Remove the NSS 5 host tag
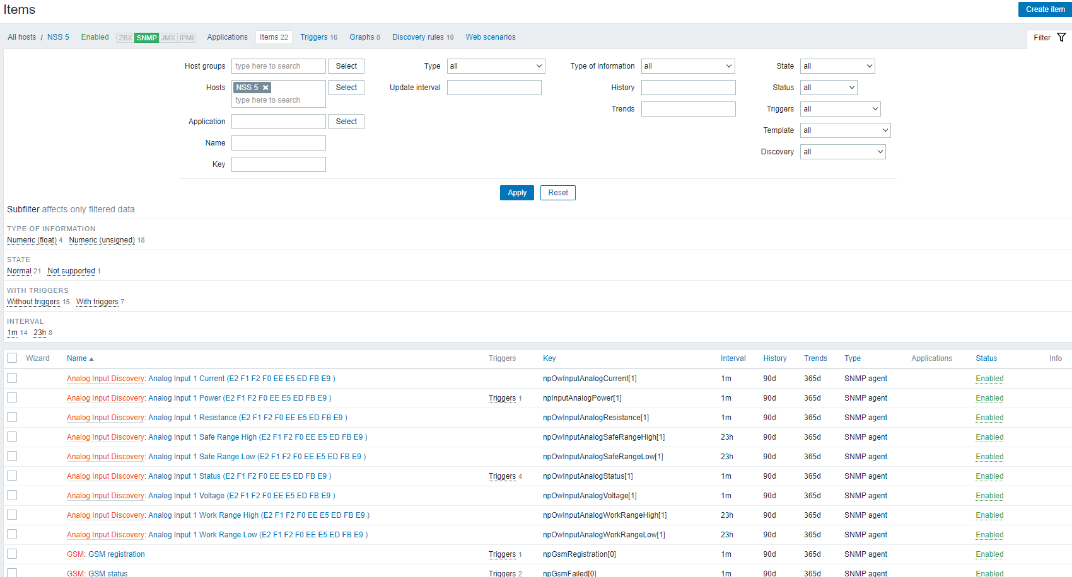Viewport: 1072px width, 577px height. coord(265,88)
